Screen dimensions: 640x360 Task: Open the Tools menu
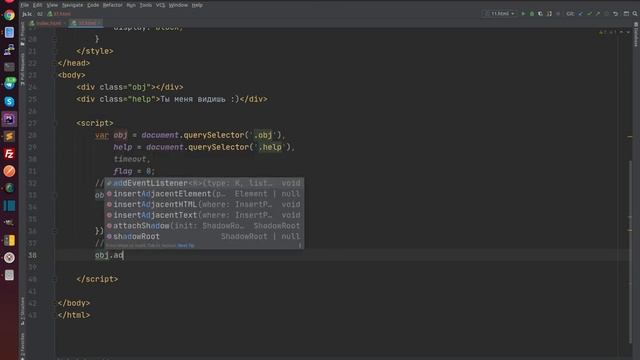(146, 5)
